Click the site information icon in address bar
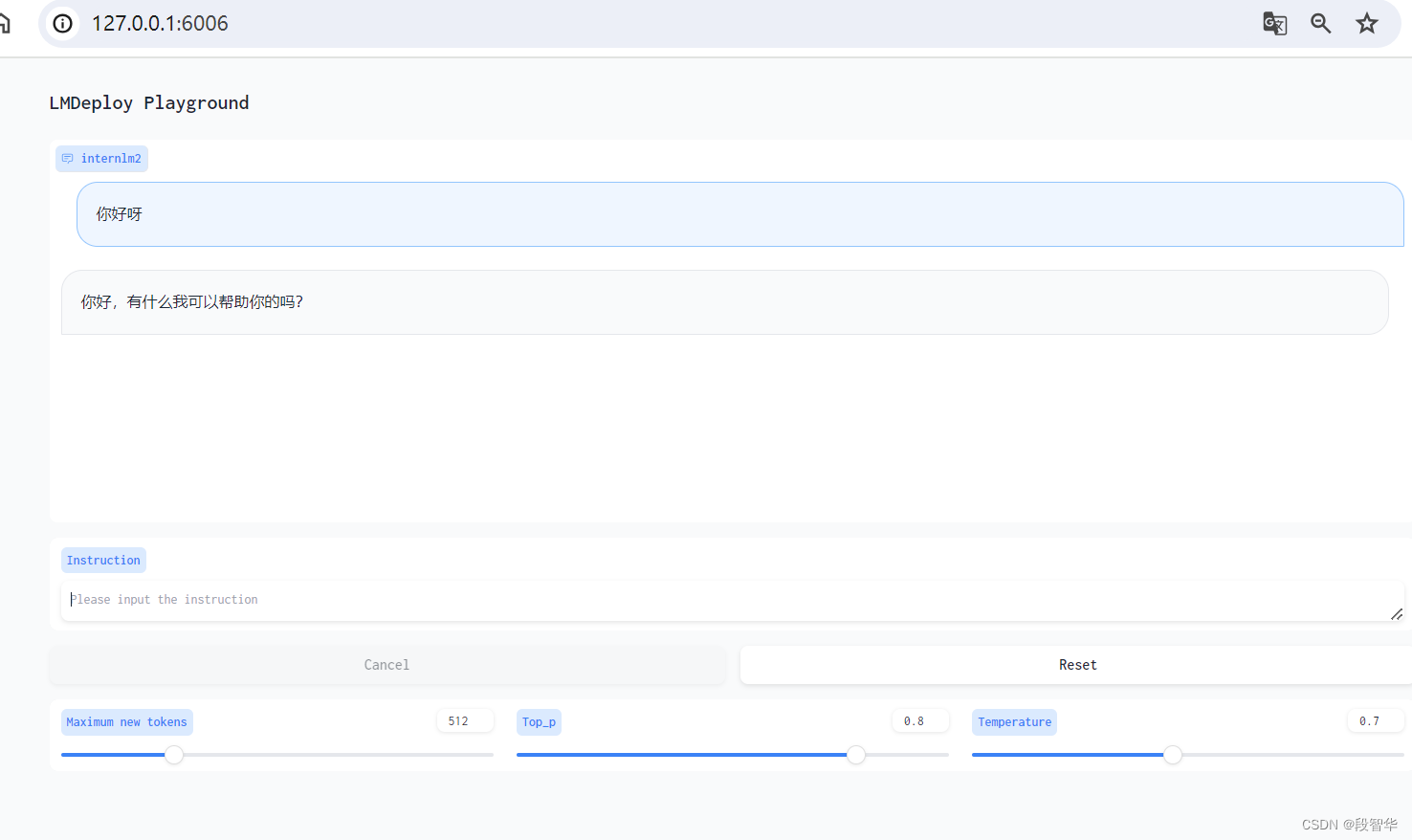This screenshot has height=840, width=1412. pos(63,23)
